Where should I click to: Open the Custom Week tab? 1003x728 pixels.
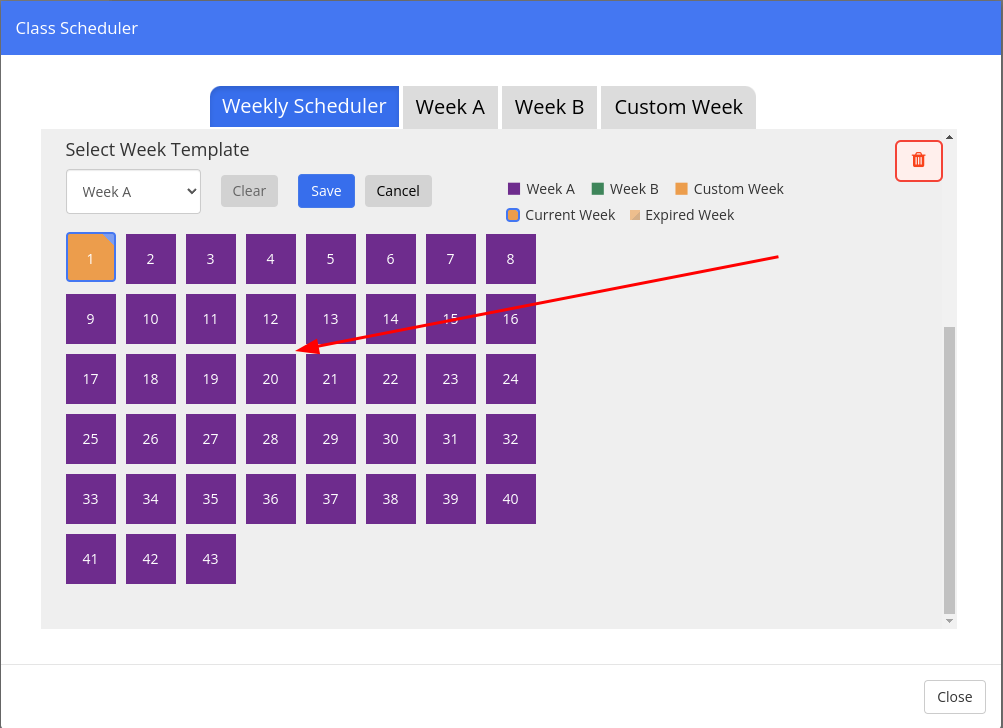(678, 107)
